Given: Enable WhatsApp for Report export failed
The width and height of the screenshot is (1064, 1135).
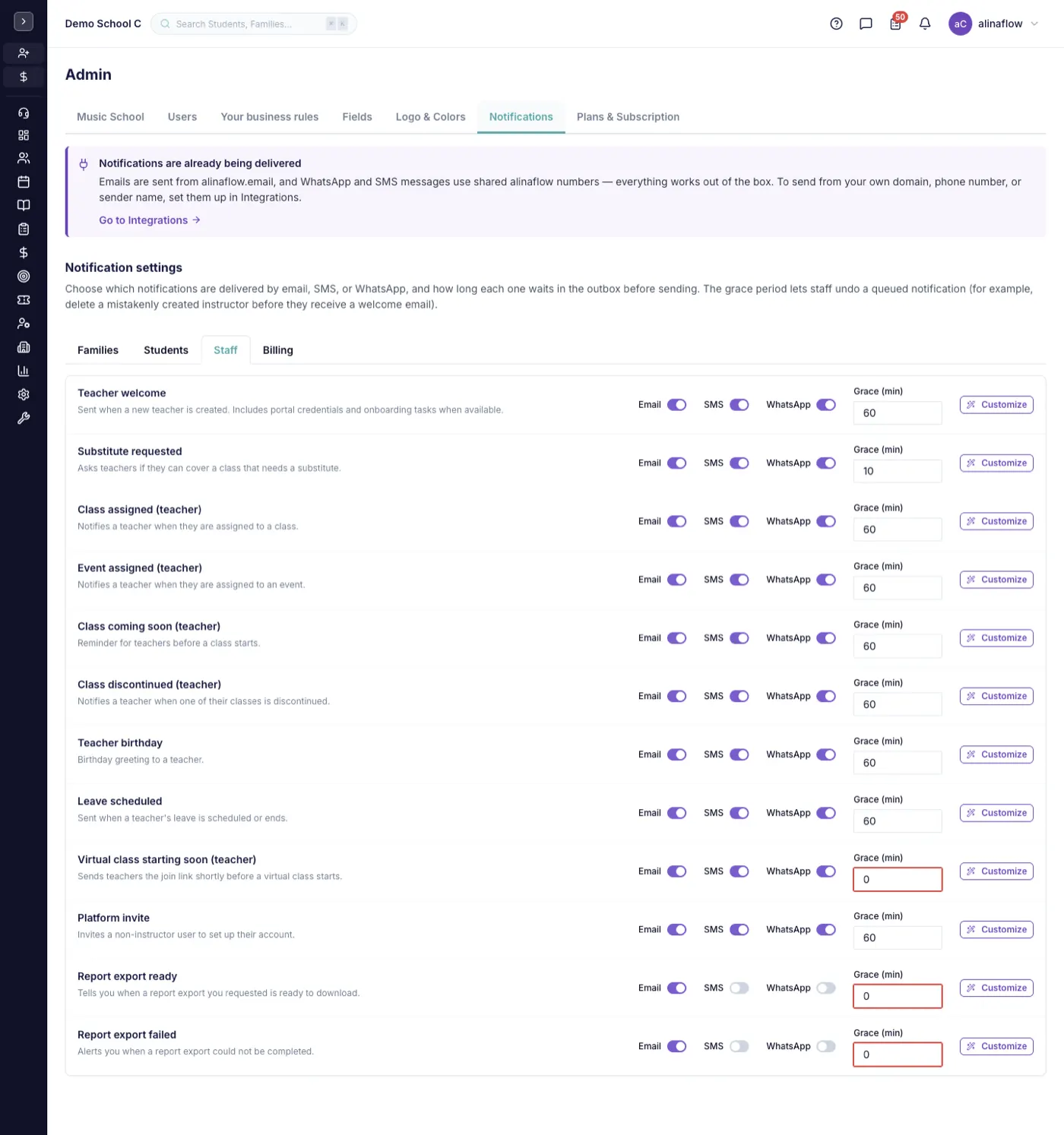Looking at the screenshot, I should point(826,1047).
